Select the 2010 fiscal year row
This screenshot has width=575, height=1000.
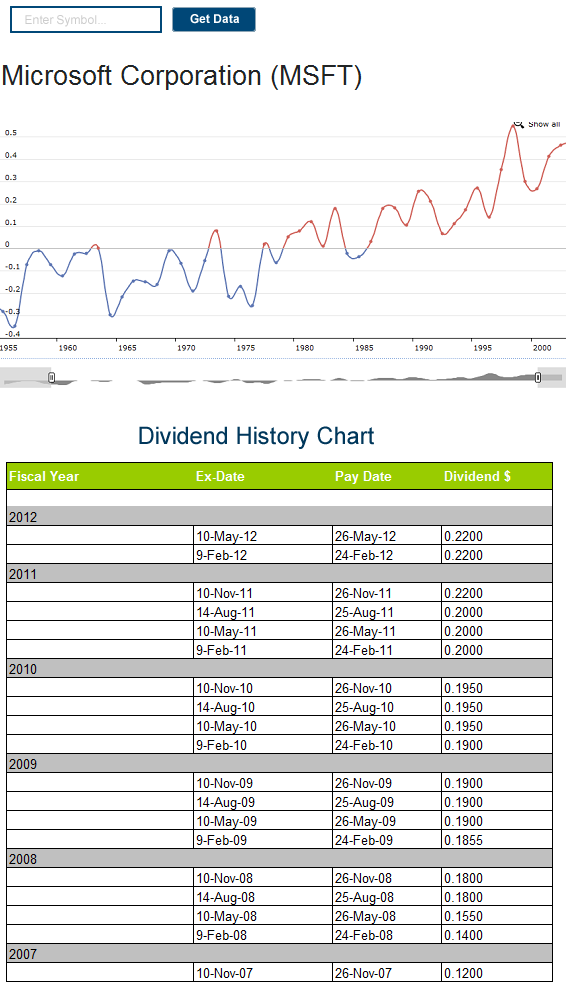coord(279,669)
